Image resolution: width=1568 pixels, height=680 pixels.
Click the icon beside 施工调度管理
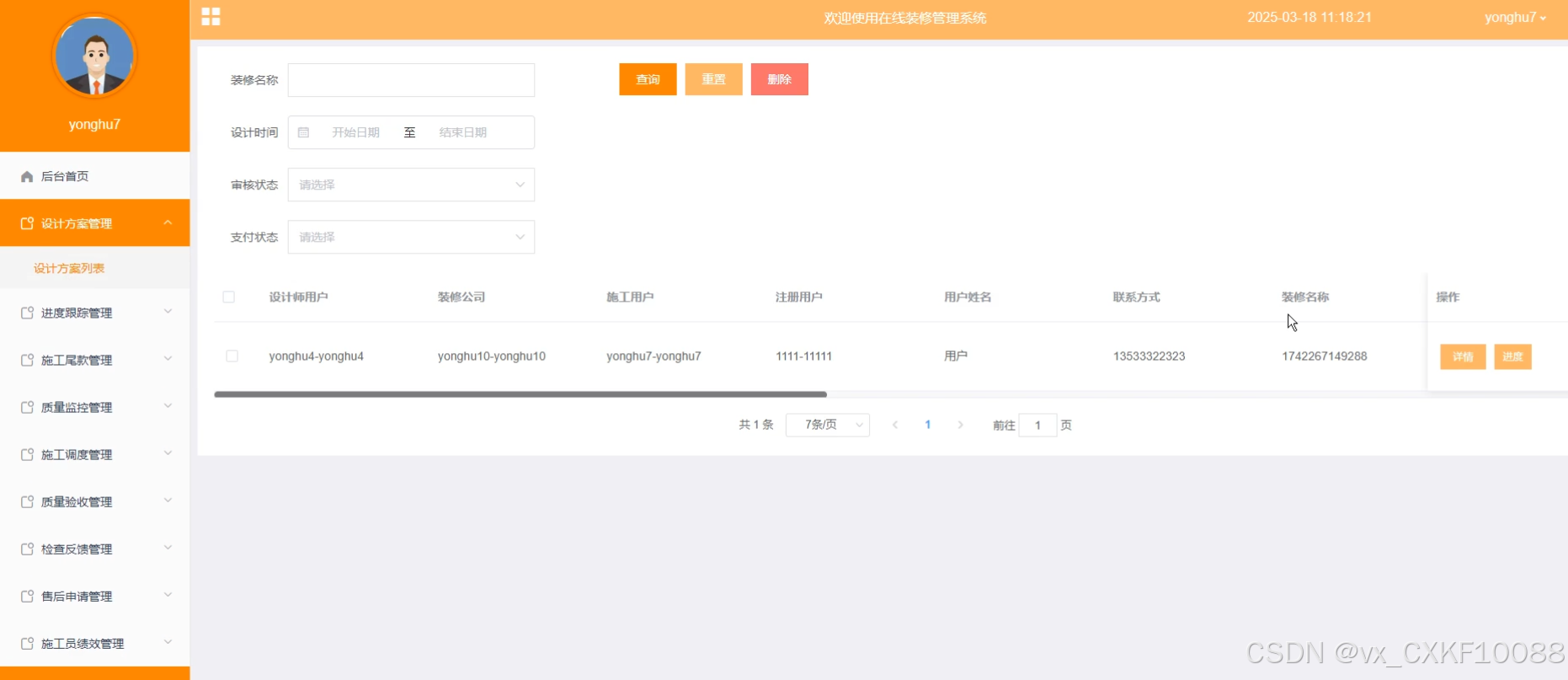[27, 454]
